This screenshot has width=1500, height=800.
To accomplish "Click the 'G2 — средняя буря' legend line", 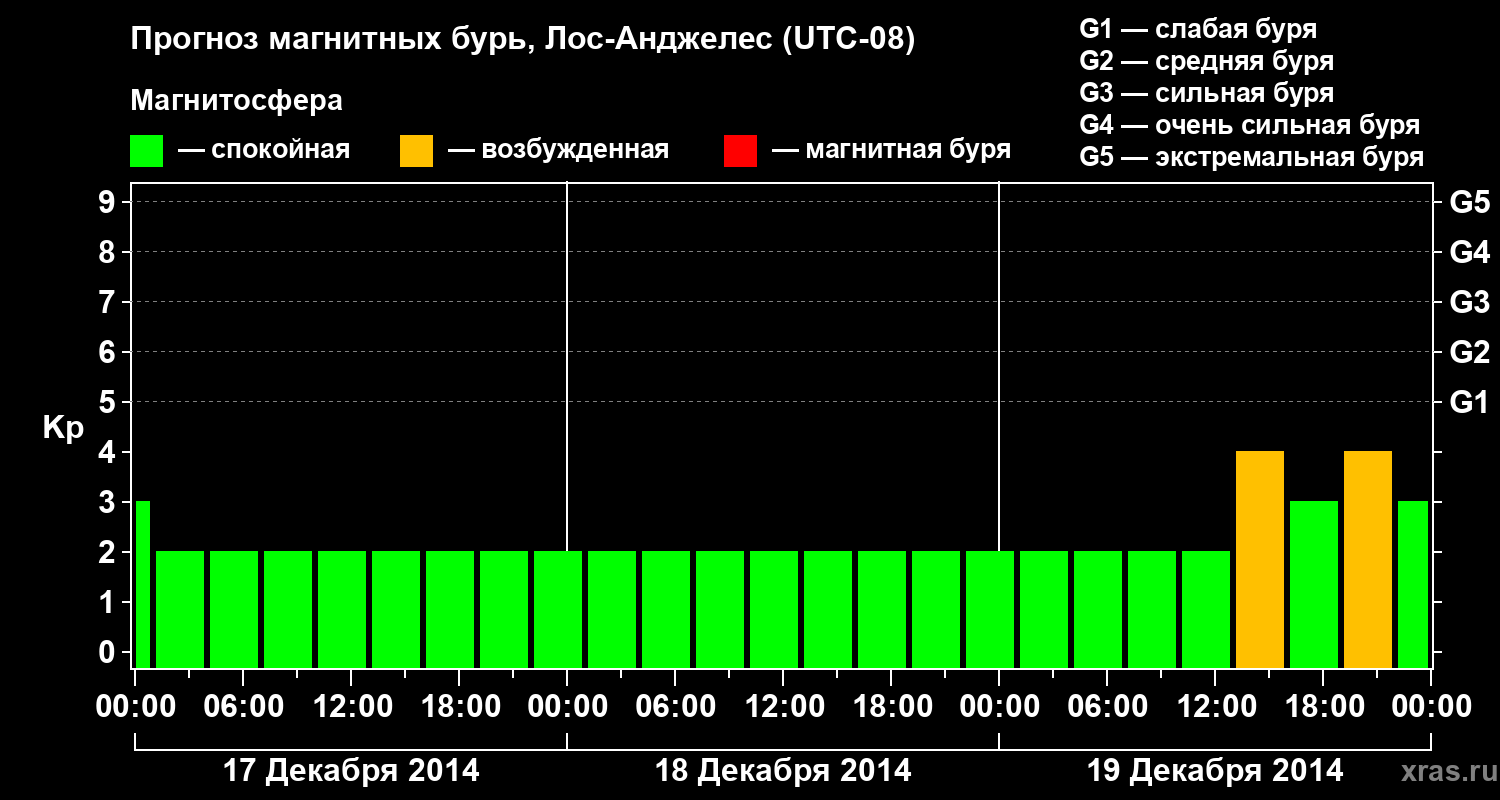I will click(1207, 61).
